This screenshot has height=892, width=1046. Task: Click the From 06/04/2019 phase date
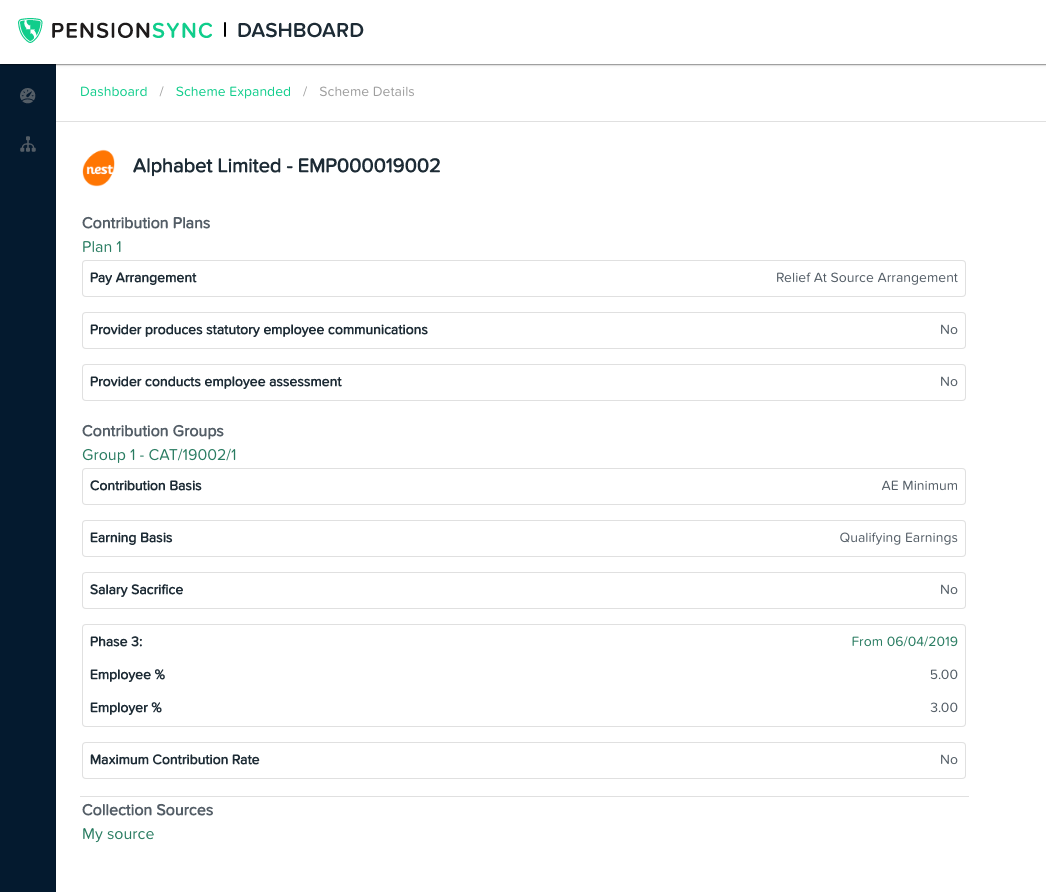904,642
